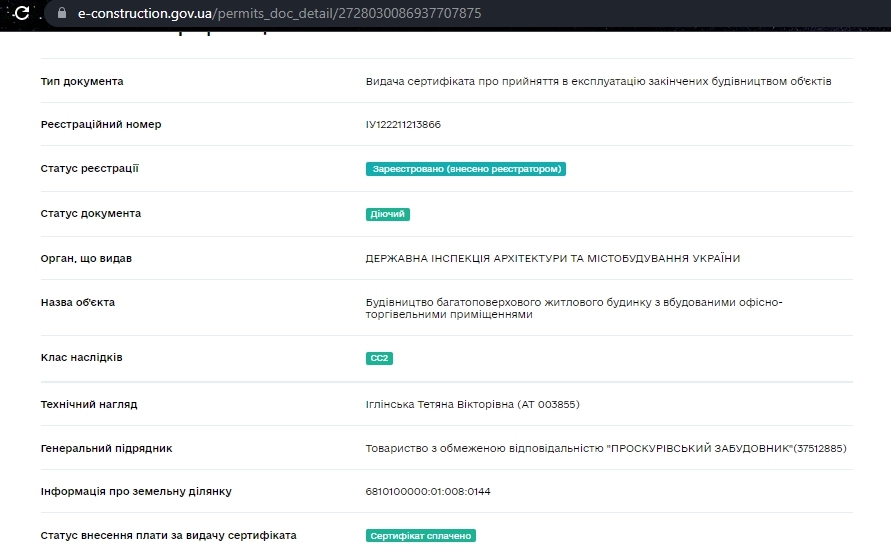
Task: Click the 'Інформація про земельну ділянку' label
Action: click(x=136, y=492)
